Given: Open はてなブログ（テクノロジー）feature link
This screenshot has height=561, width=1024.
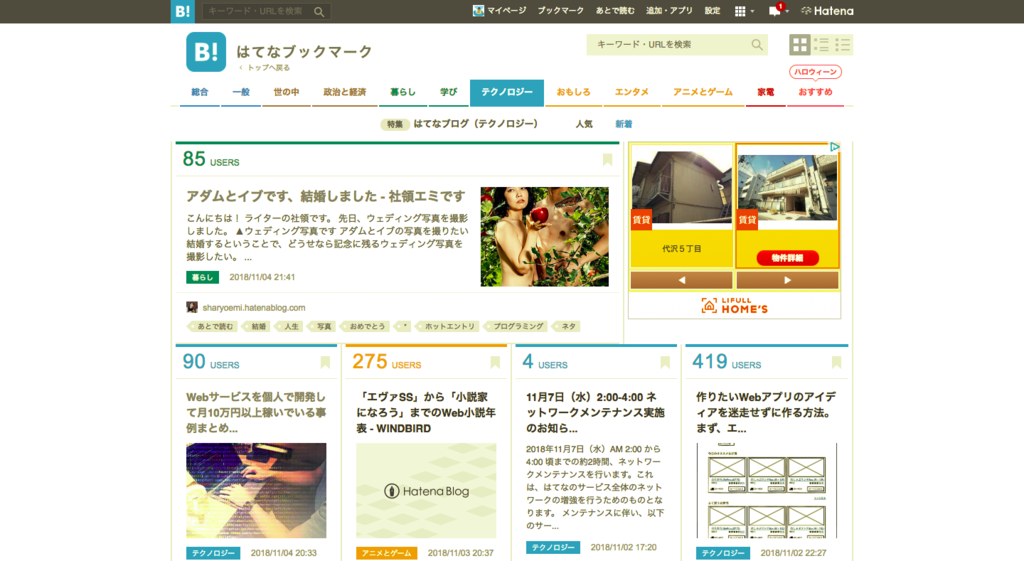Looking at the screenshot, I should tap(475, 123).
